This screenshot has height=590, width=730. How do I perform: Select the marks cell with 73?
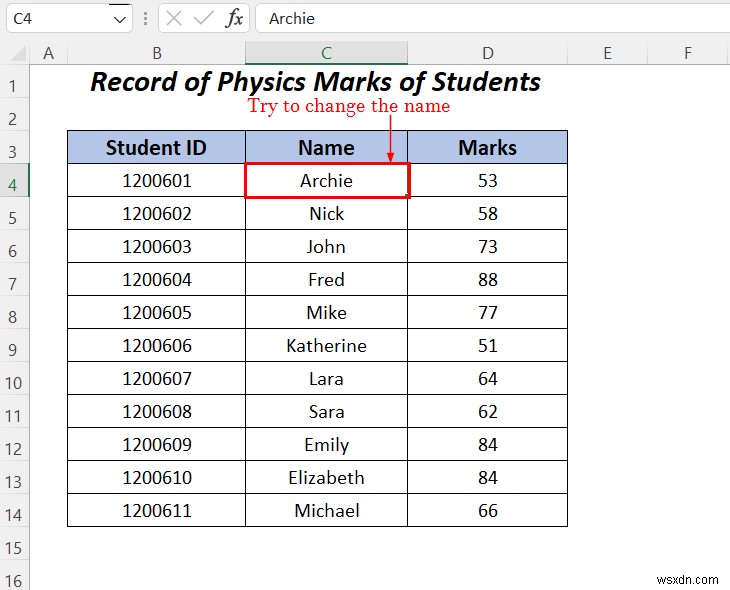pos(487,246)
